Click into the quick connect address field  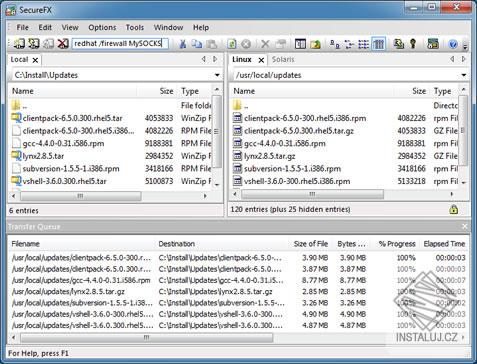click(x=120, y=44)
